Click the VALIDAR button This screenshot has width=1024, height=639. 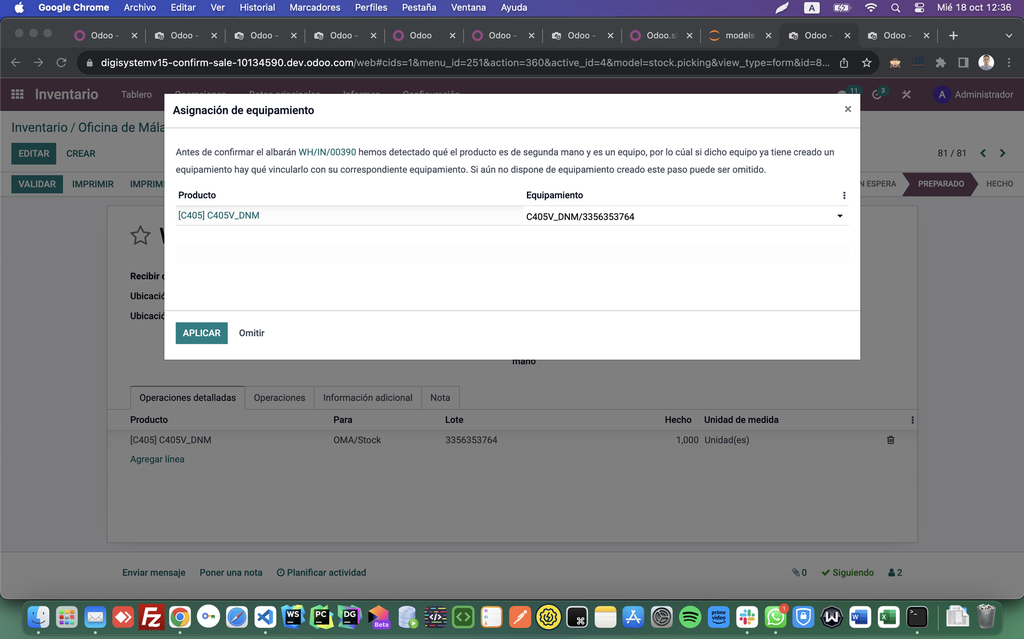point(37,184)
